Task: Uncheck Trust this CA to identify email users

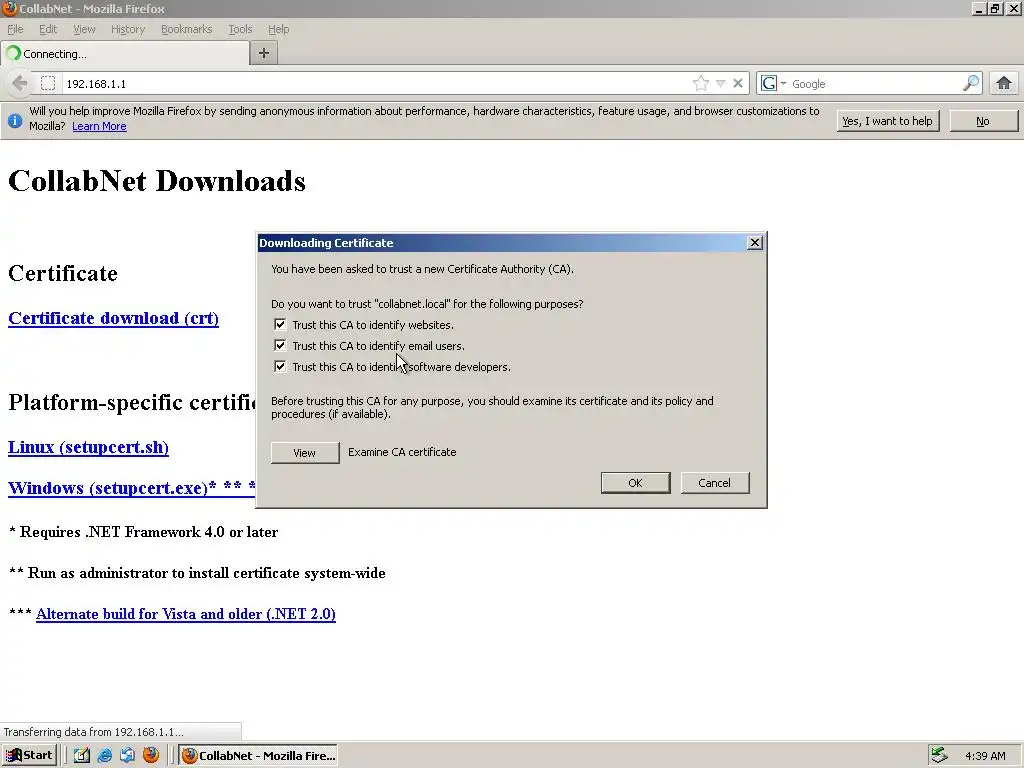Action: pos(280,345)
